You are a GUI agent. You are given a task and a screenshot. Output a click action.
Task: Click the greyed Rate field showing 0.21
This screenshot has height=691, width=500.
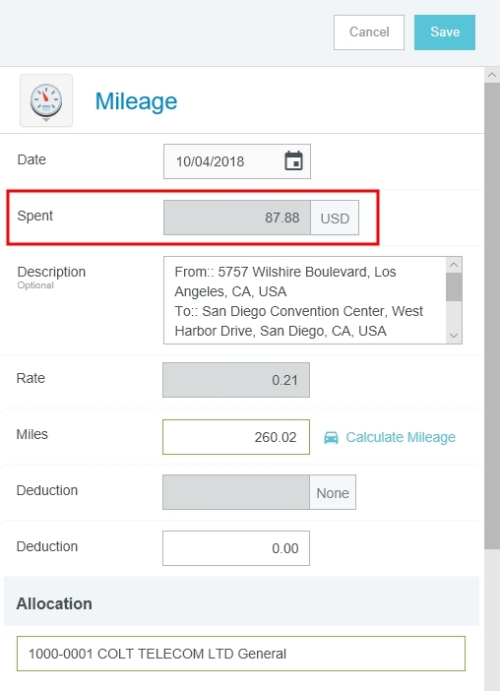coord(236,380)
